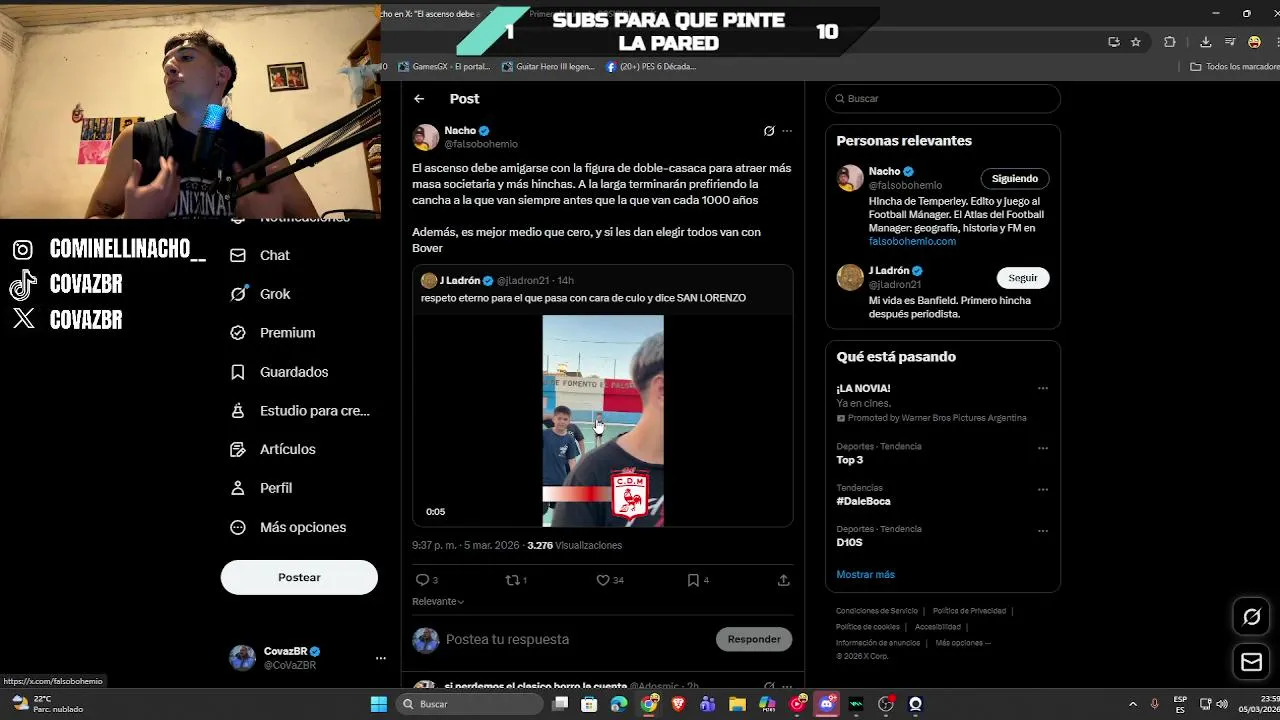Open File Explorer from the taskbar
1280x720 pixels.
tap(738, 704)
